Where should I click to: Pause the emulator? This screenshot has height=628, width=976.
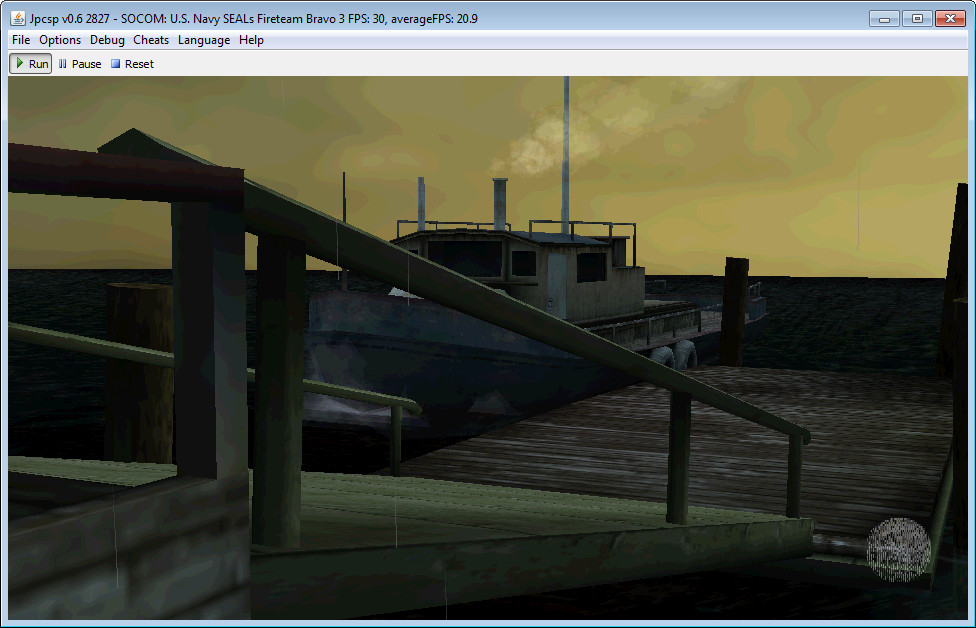point(80,63)
